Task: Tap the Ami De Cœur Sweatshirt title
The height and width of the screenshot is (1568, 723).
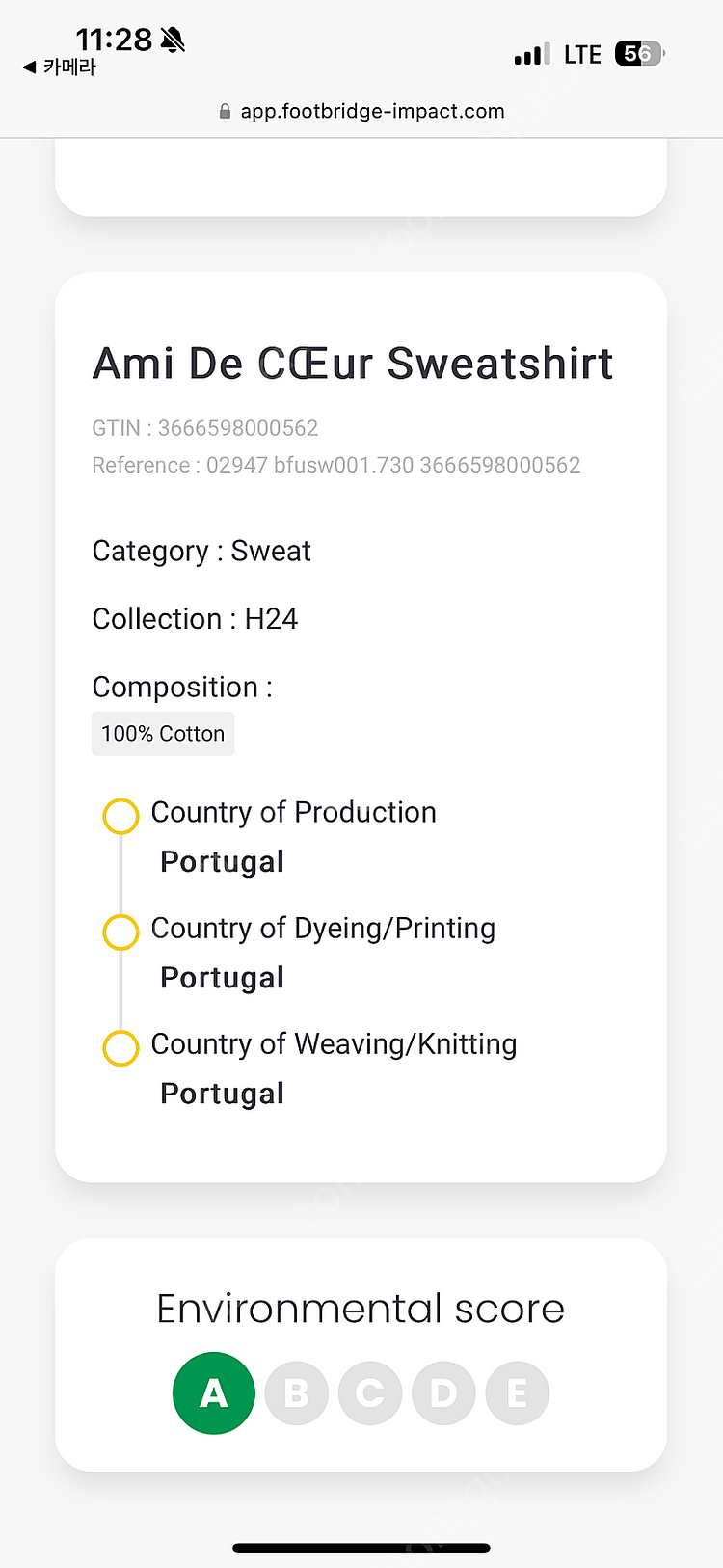Action: click(353, 364)
